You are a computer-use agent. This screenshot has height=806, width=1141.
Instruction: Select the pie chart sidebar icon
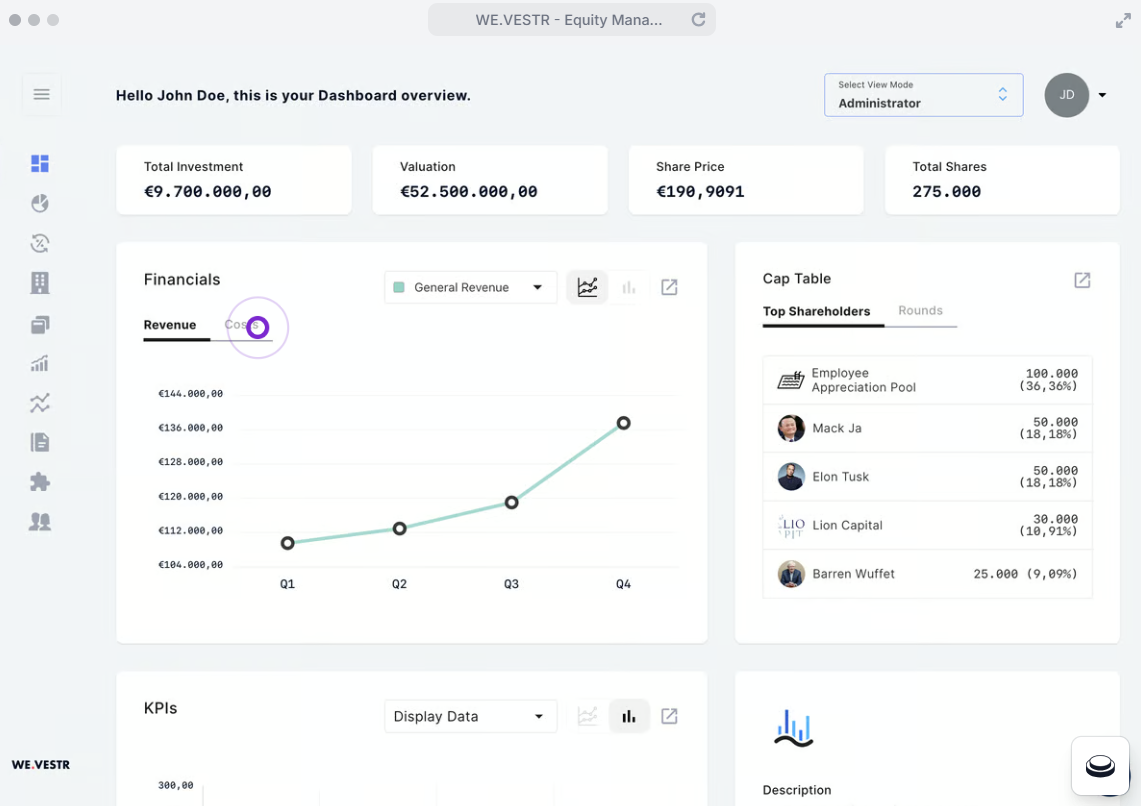pyautogui.click(x=39, y=203)
